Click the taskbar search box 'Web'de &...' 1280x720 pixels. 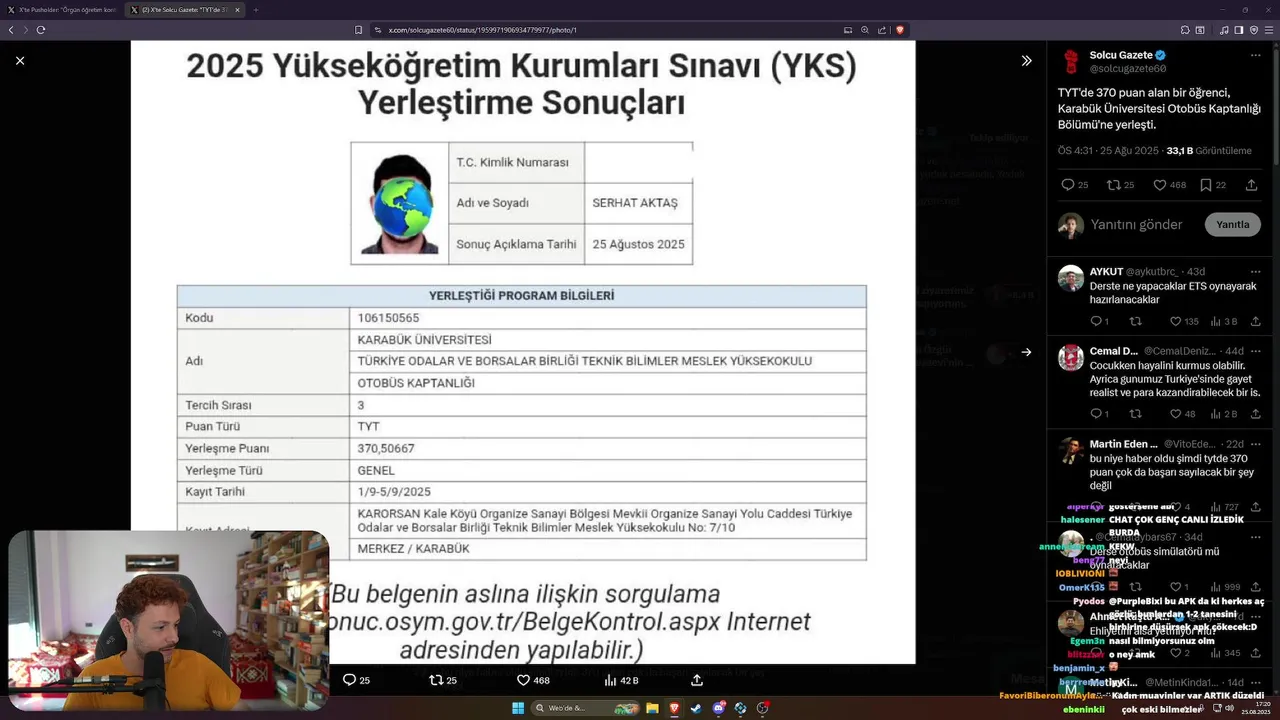coord(586,708)
